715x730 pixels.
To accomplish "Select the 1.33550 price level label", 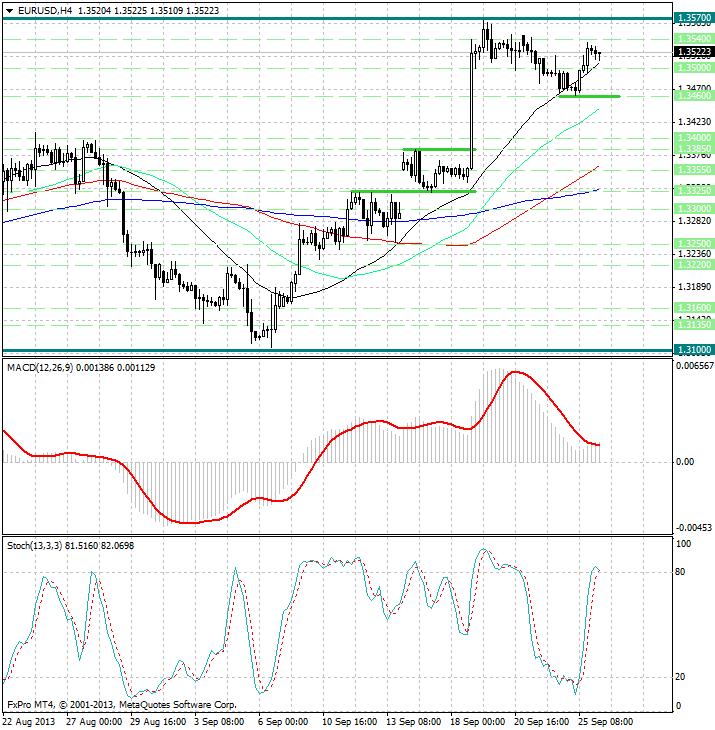I will (694, 170).
